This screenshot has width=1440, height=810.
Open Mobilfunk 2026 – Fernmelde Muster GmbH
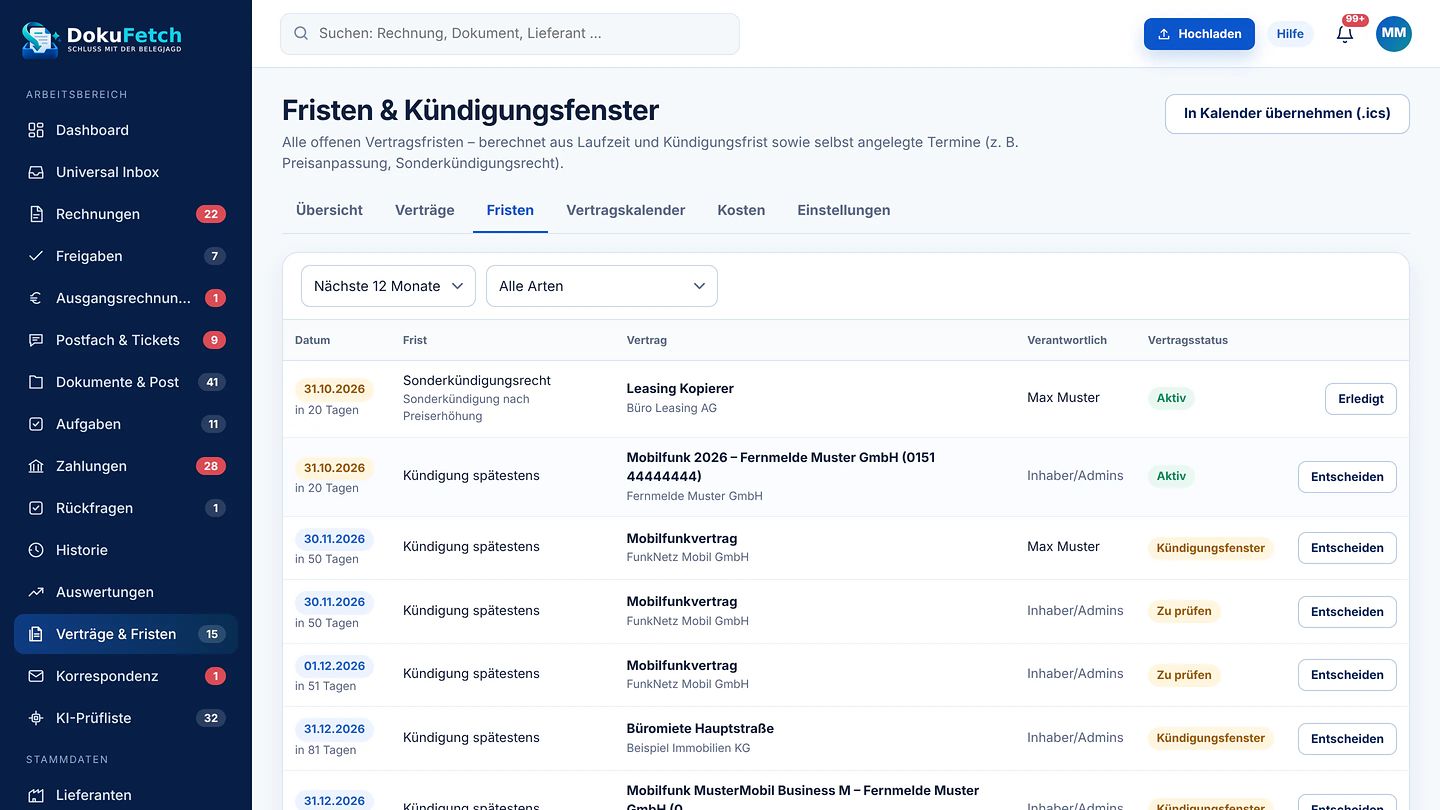[x=781, y=467]
